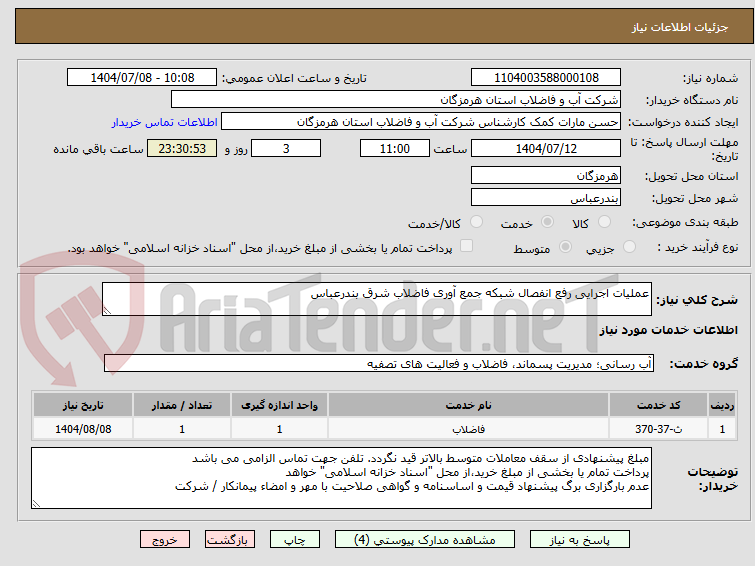Click the تعداد / مقدار column header

[182, 405]
